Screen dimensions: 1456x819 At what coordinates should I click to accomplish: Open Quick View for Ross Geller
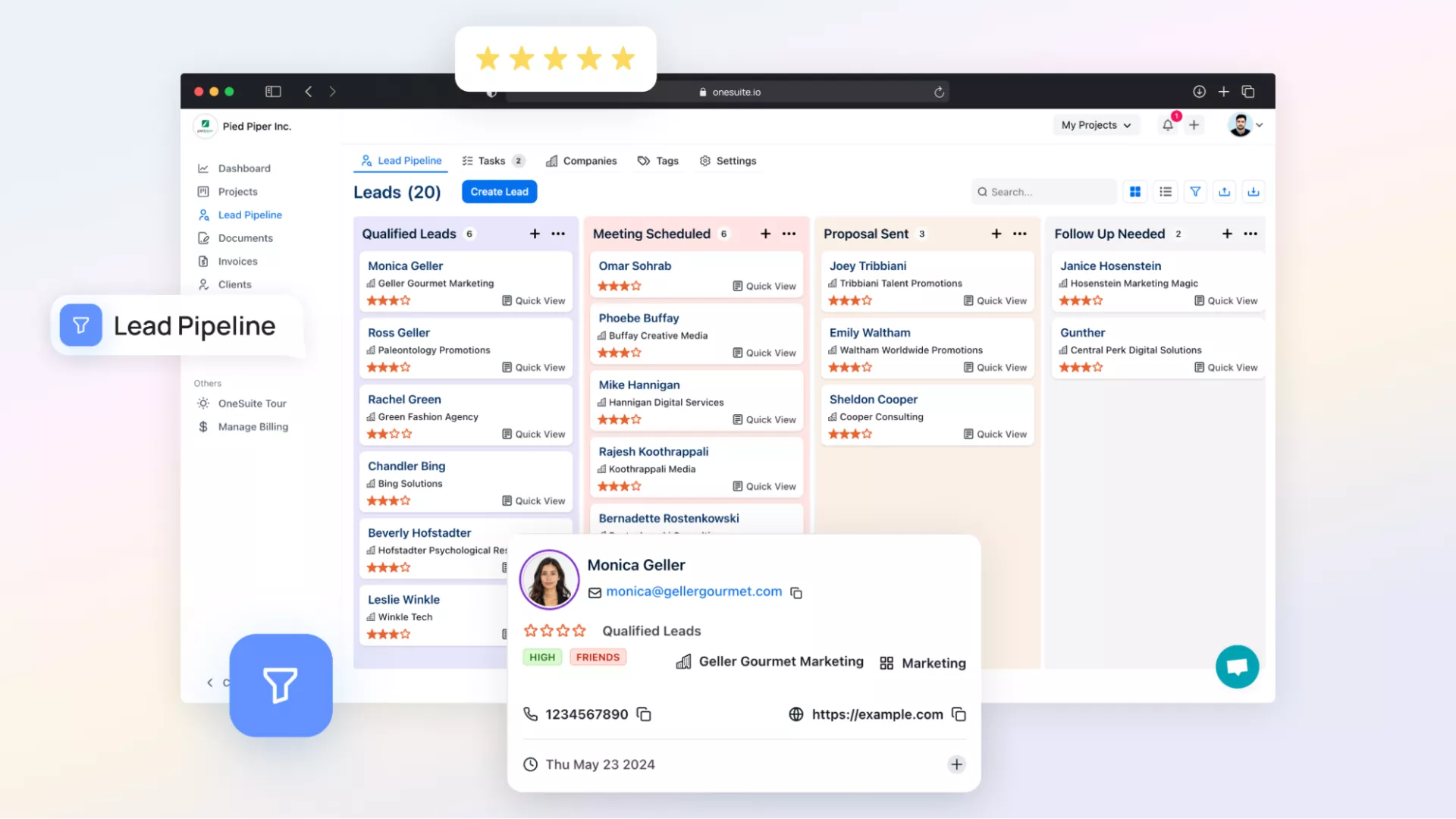coord(534,368)
